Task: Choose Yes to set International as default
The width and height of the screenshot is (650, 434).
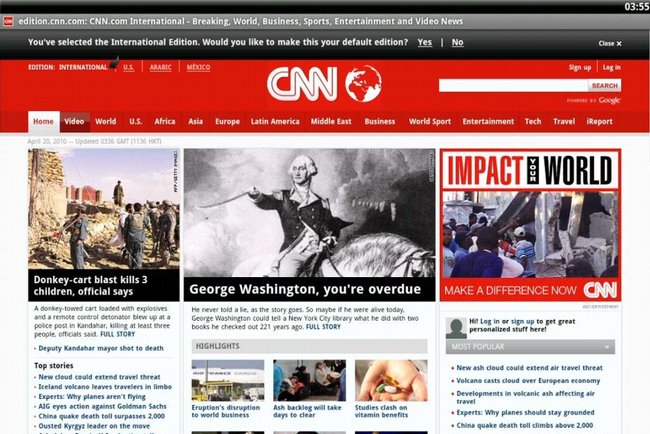Action: (424, 42)
